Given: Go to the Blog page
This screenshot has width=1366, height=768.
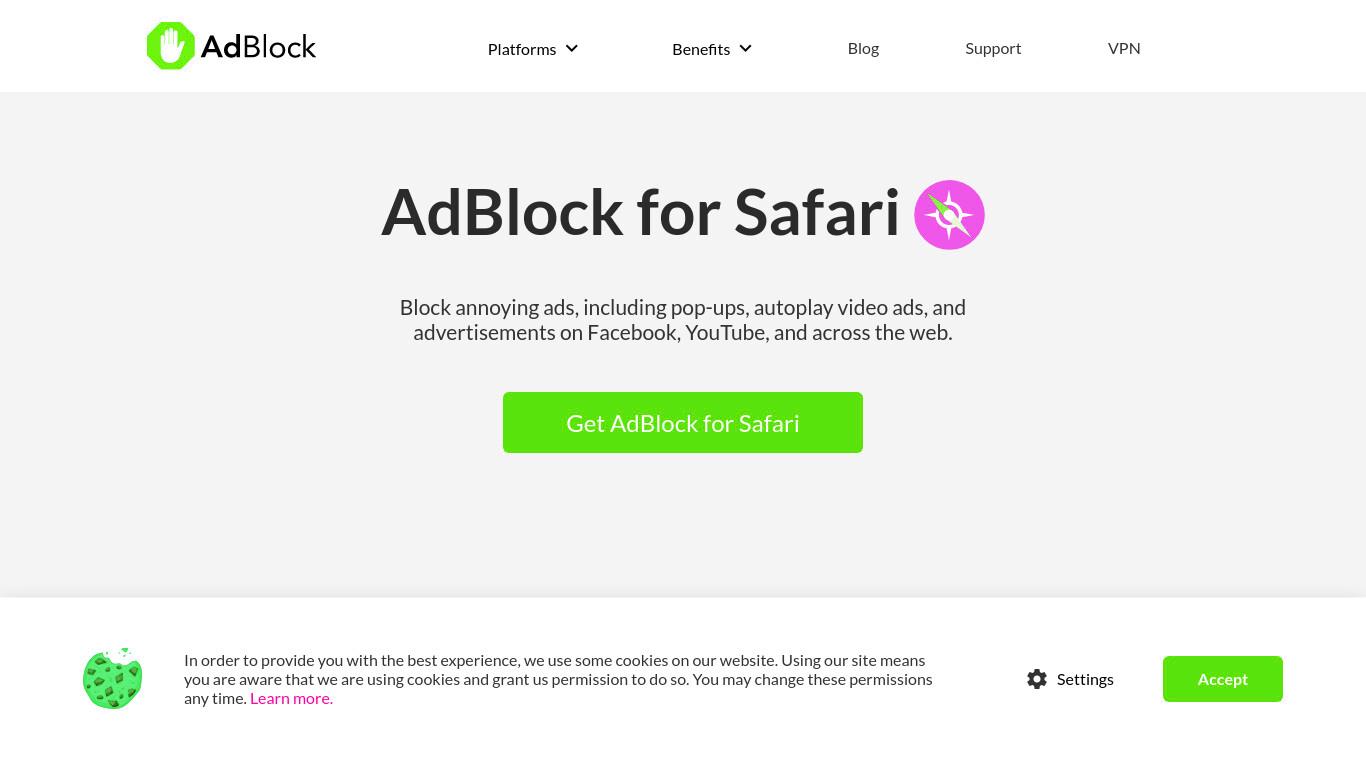Looking at the screenshot, I should point(863,48).
